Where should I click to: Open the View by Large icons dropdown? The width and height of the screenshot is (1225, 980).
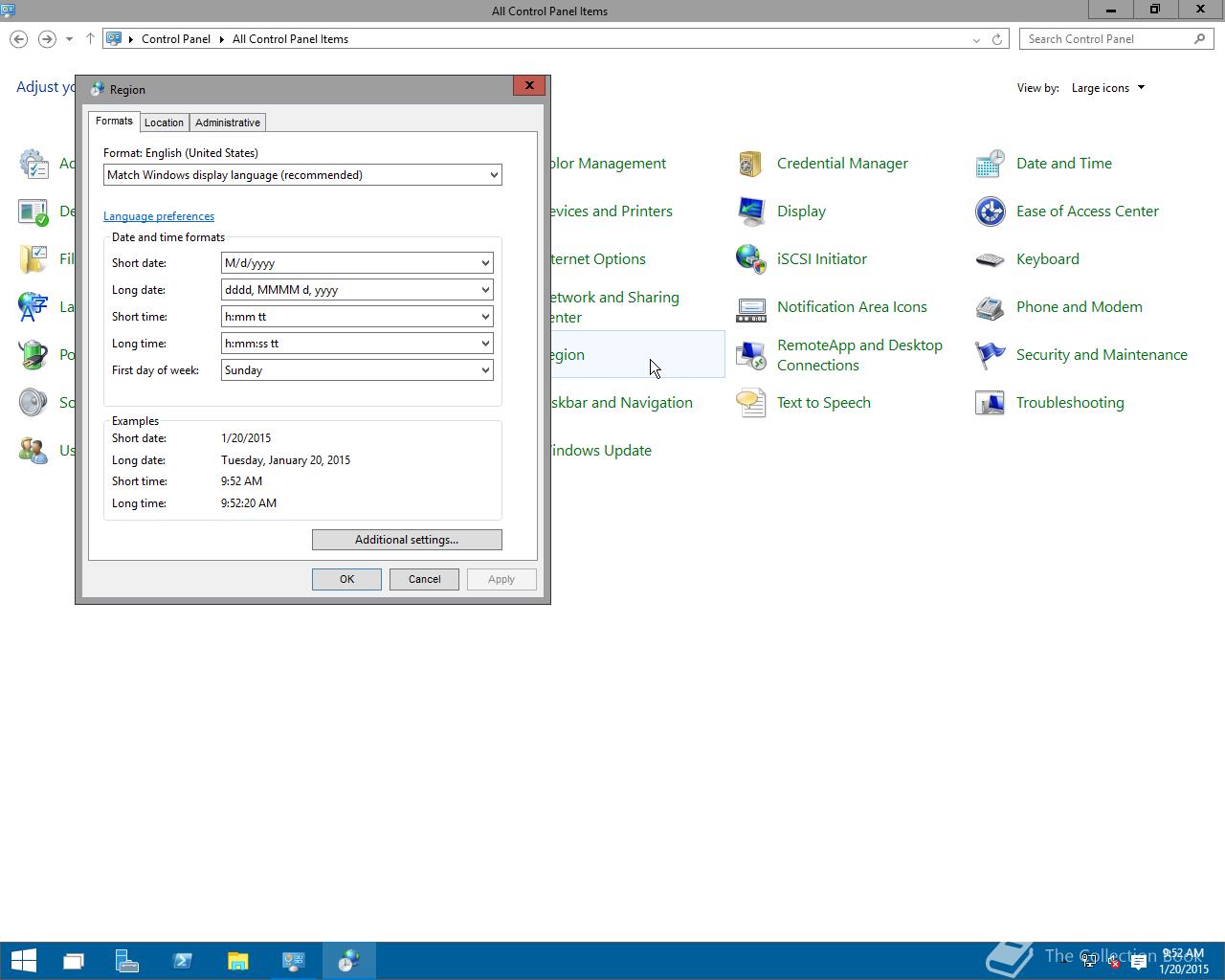1108,88
